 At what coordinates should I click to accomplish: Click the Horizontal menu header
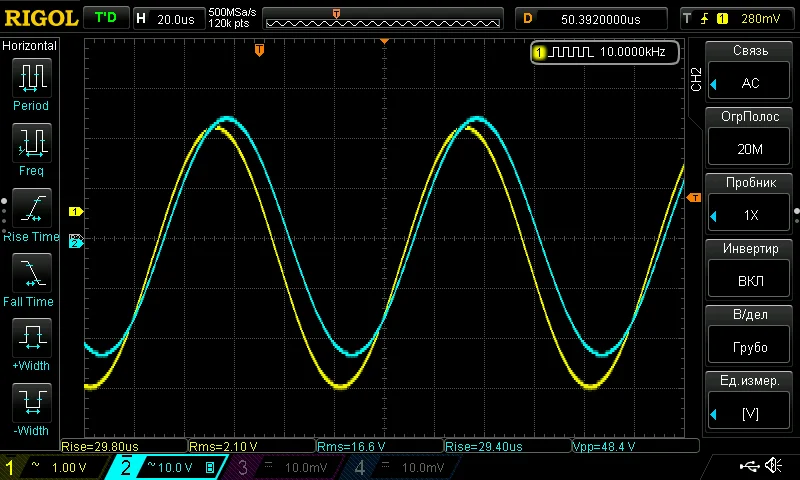click(30, 46)
